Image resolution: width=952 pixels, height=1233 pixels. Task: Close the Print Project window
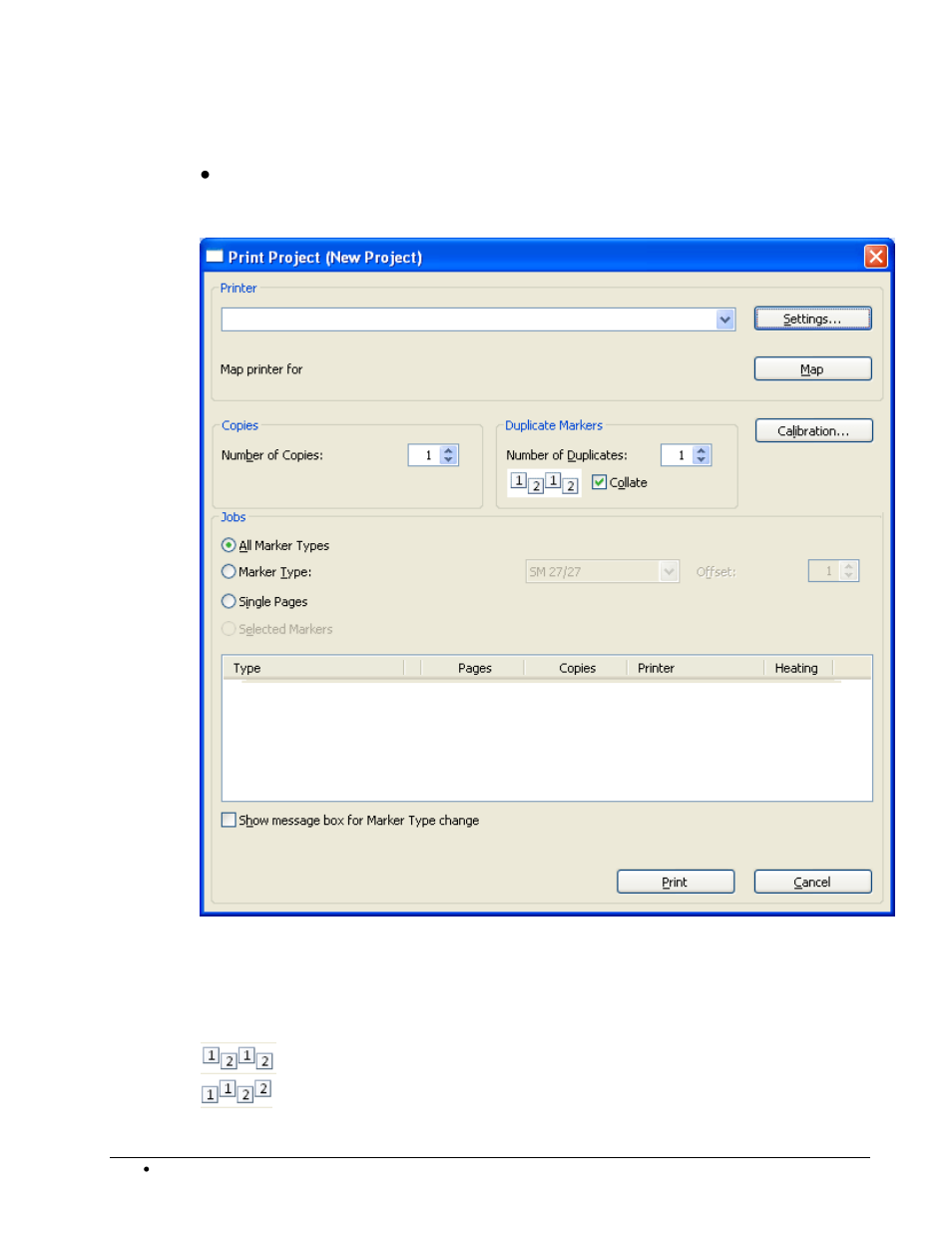pyautogui.click(x=875, y=257)
